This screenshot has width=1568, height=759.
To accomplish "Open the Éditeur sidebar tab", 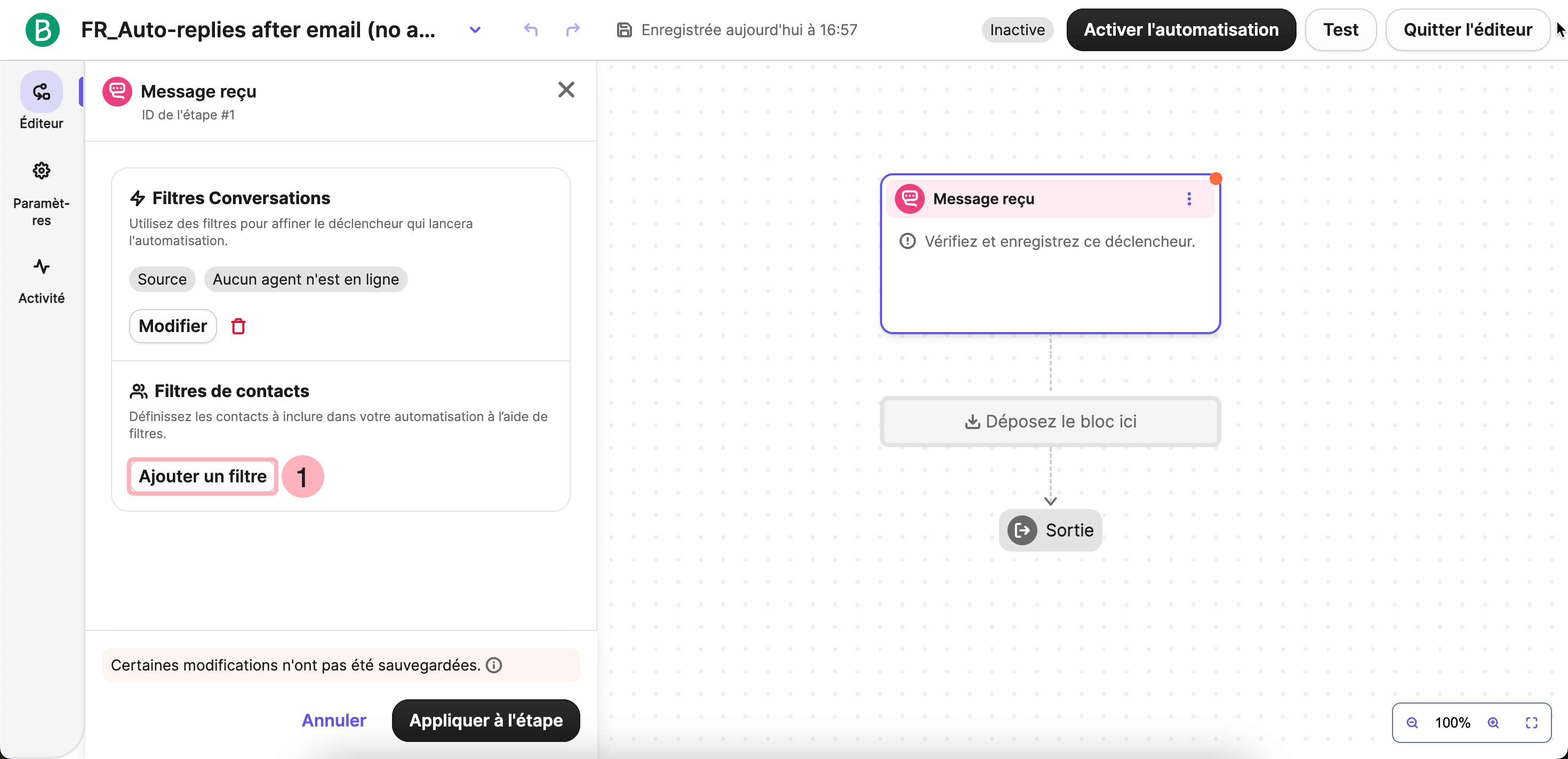I will (x=42, y=101).
